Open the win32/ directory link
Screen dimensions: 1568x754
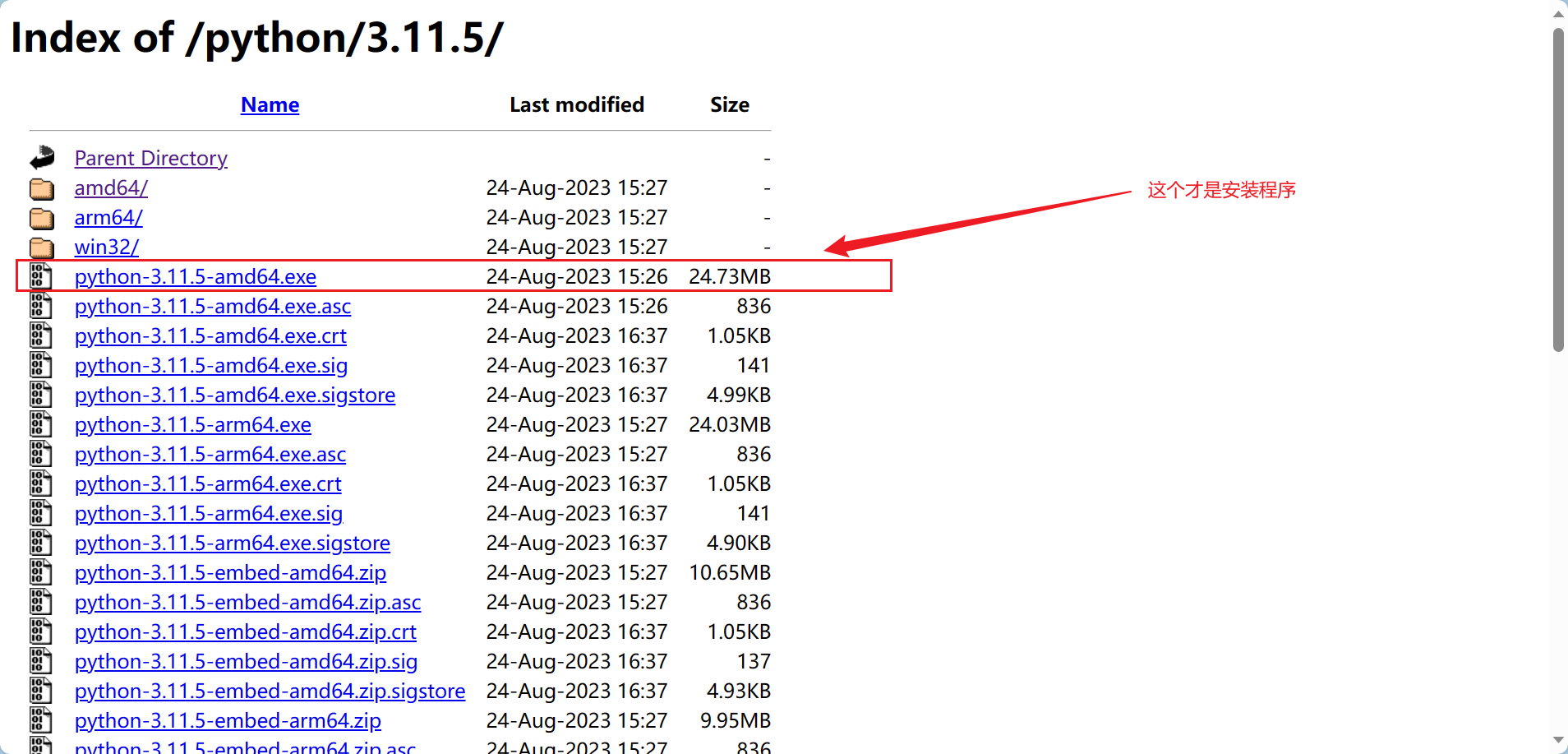(x=107, y=247)
